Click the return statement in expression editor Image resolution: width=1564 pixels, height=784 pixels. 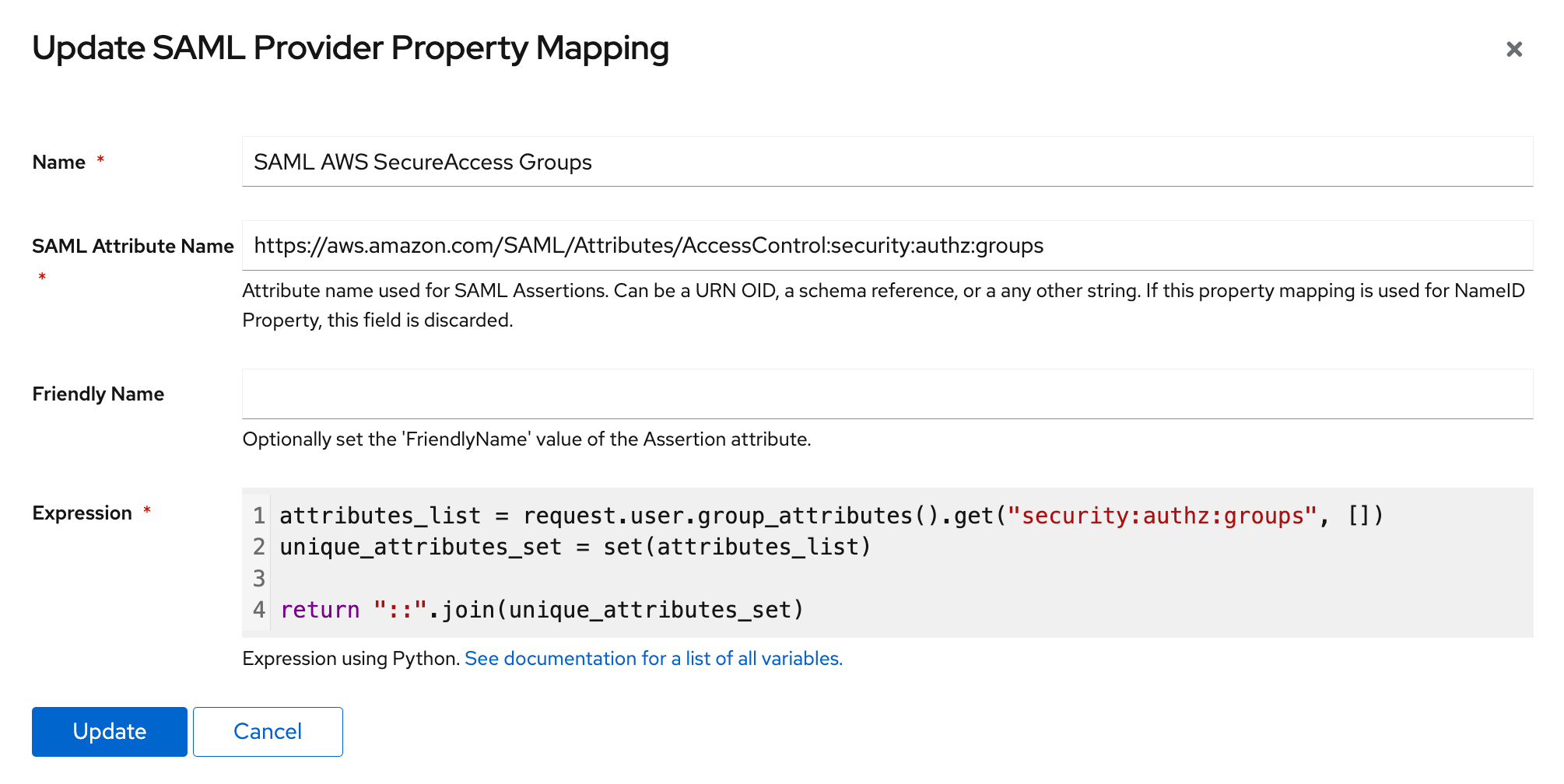[x=542, y=610]
